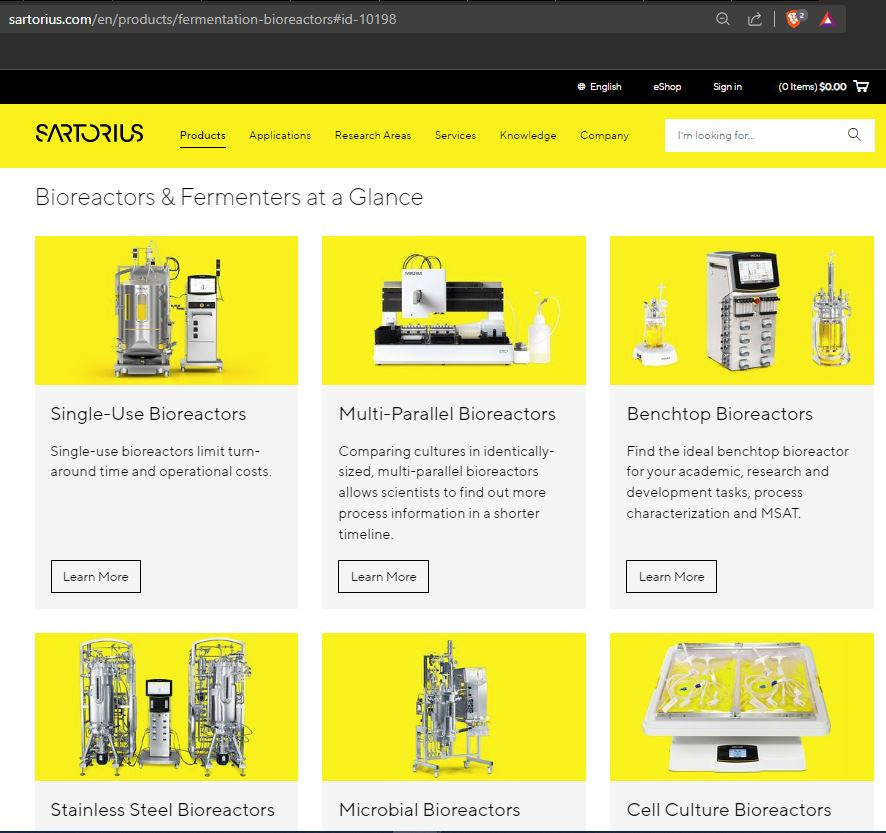The height and width of the screenshot is (833, 886).
Task: Click the share page icon in address bar
Action: (x=754, y=19)
